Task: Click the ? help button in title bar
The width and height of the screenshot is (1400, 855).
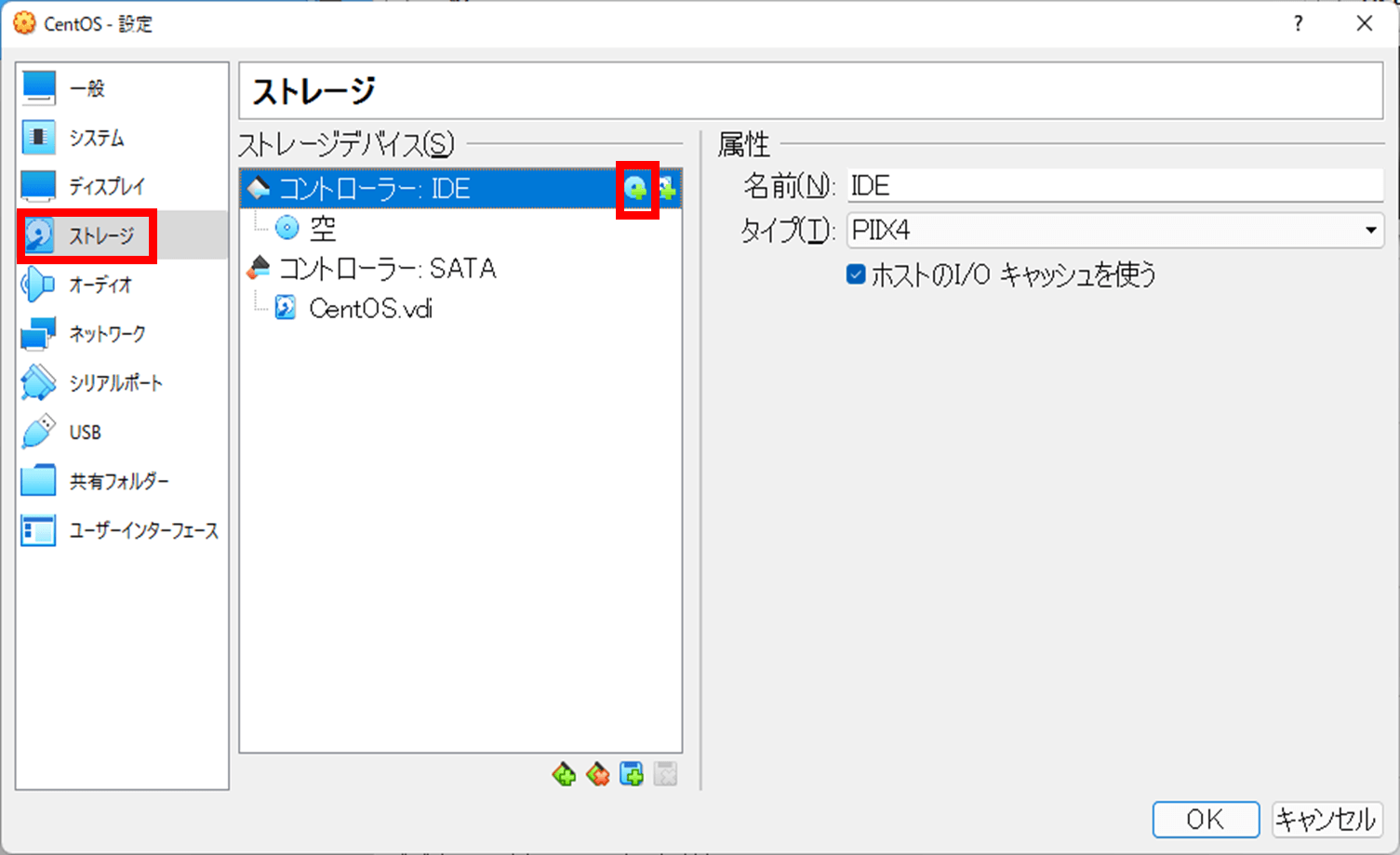Action: tap(1299, 23)
